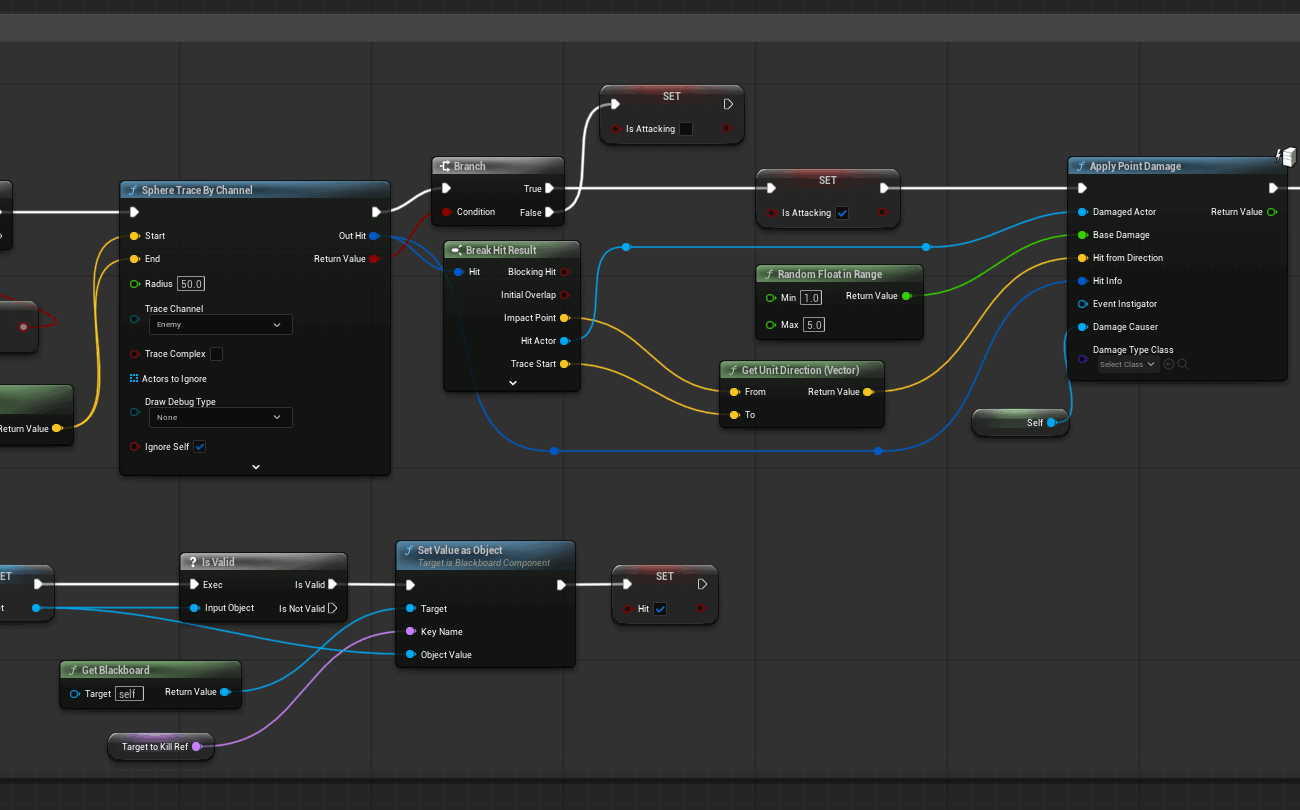The height and width of the screenshot is (810, 1300).
Task: Click Self node output pin
Action: [1051, 423]
